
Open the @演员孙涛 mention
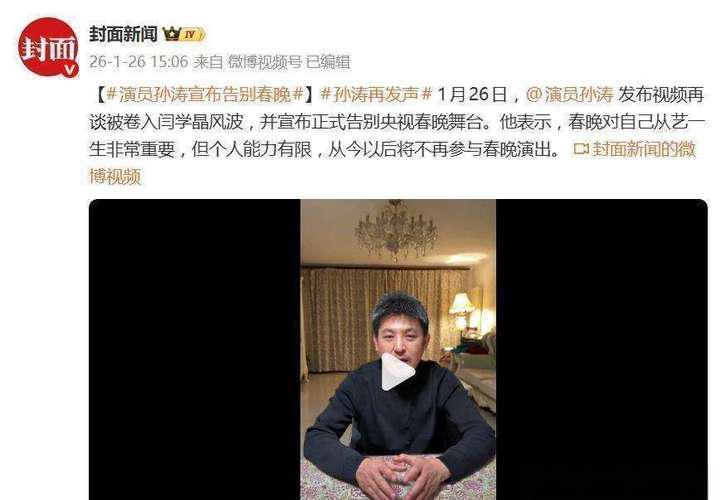coord(570,94)
